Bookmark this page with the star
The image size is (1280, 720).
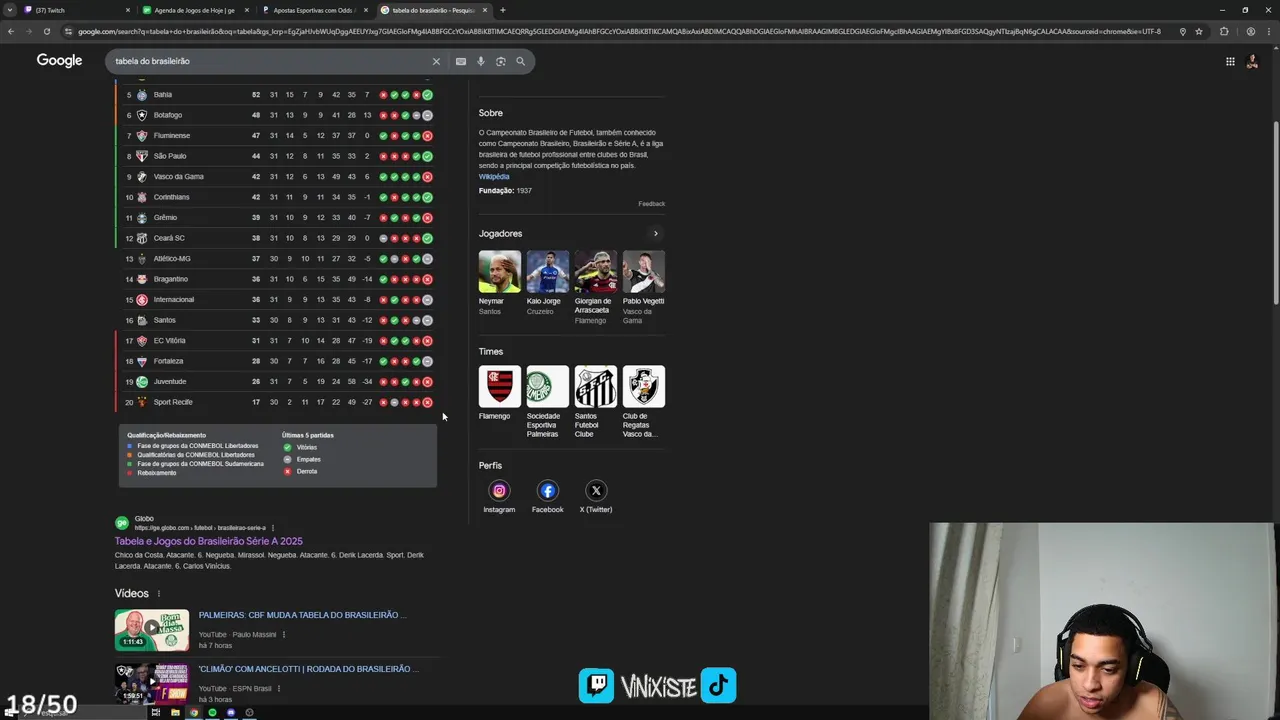[1199, 31]
